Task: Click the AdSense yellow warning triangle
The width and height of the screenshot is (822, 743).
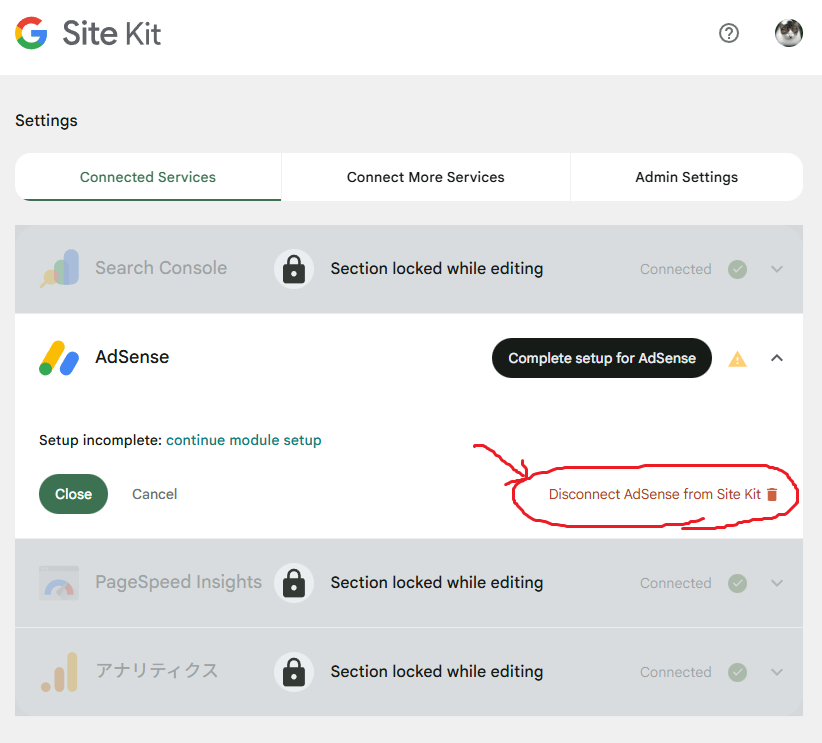Action: [x=737, y=359]
